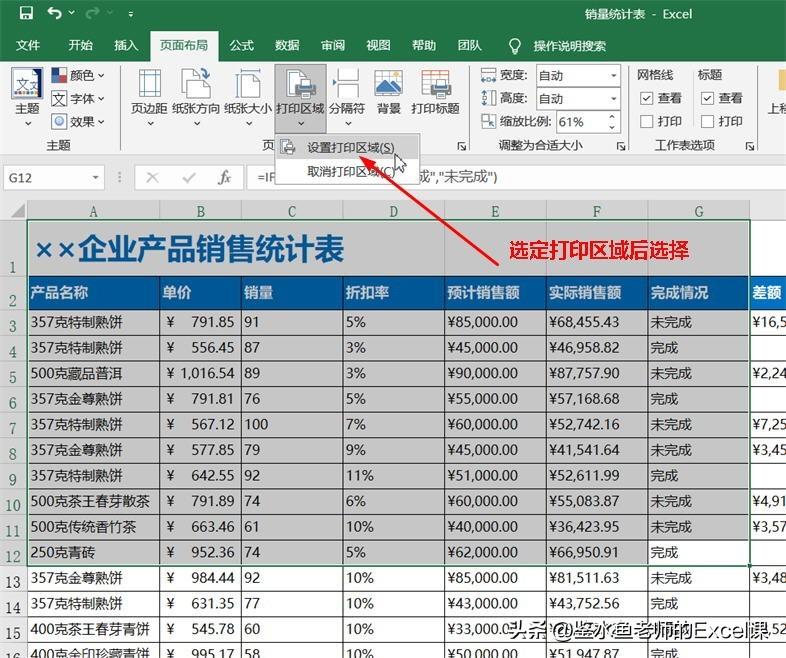The width and height of the screenshot is (786, 658).
Task: Open the Quick Access Toolbar customize arrow
Action: pyautogui.click(x=130, y=14)
